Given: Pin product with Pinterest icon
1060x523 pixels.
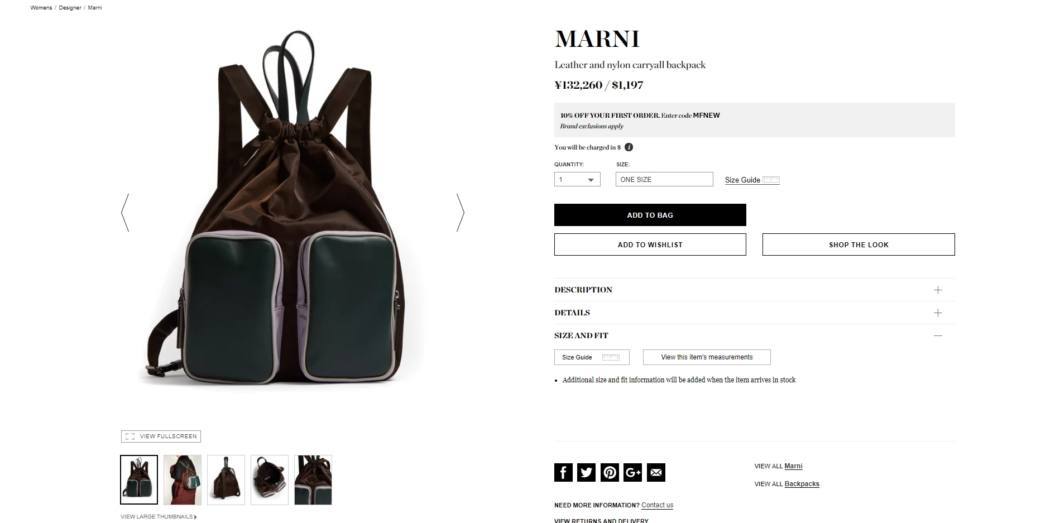Looking at the screenshot, I should coord(609,472).
